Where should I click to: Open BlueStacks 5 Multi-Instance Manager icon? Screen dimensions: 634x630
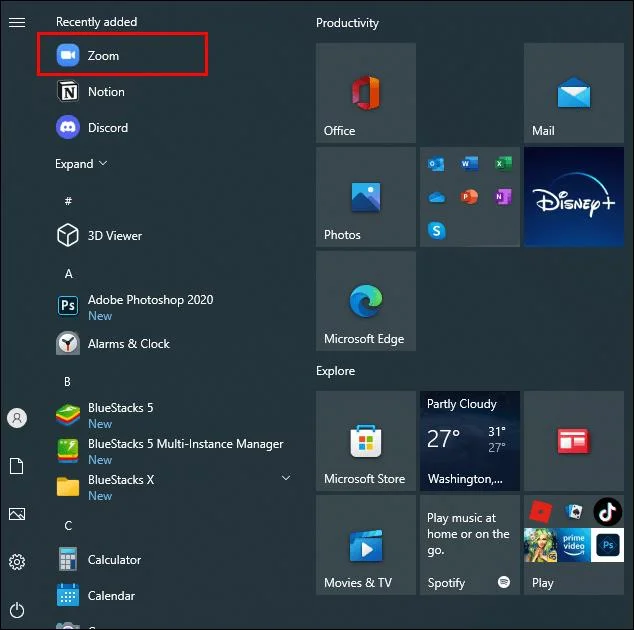[x=68, y=451]
